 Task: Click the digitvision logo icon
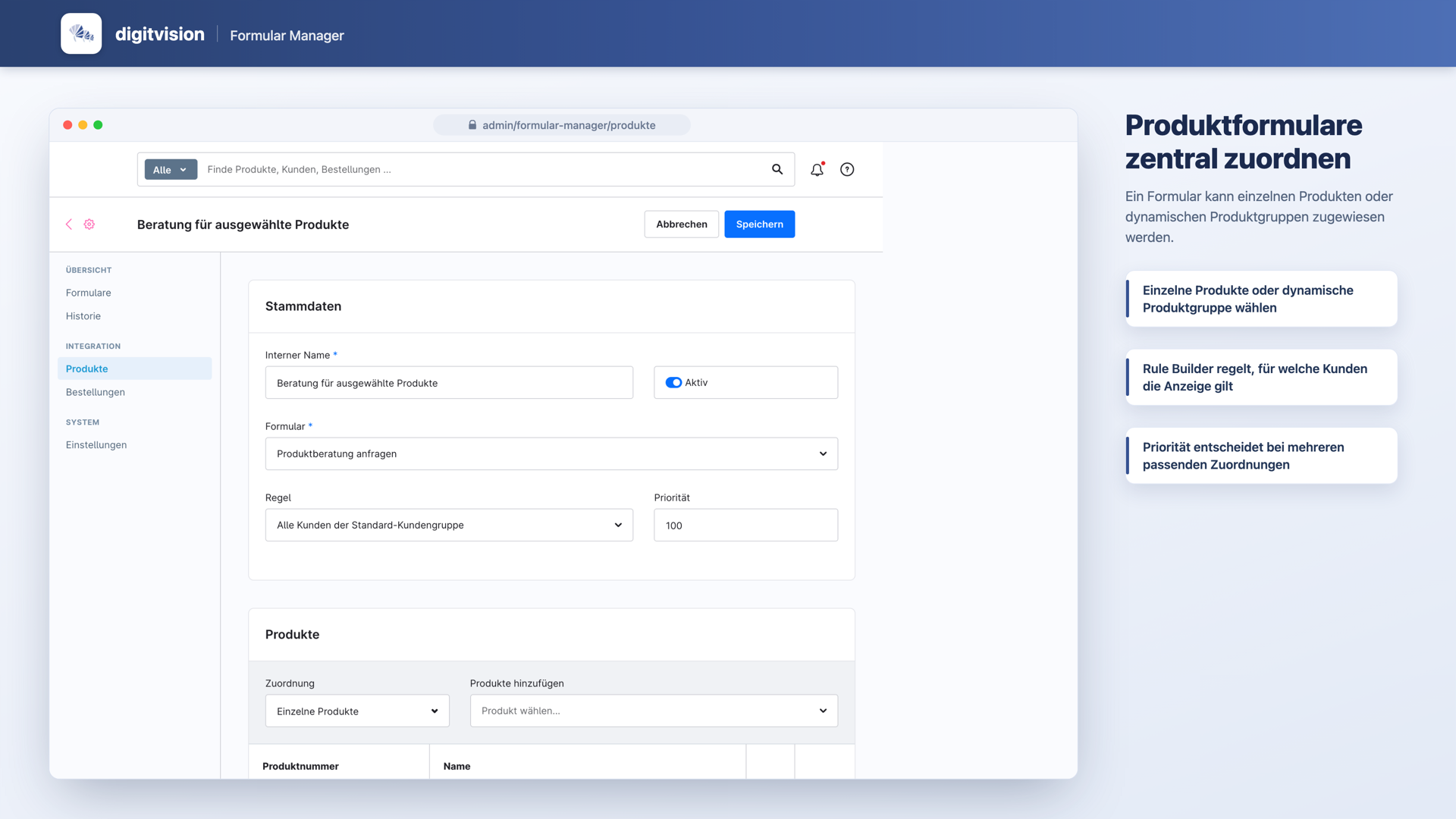pyautogui.click(x=81, y=33)
